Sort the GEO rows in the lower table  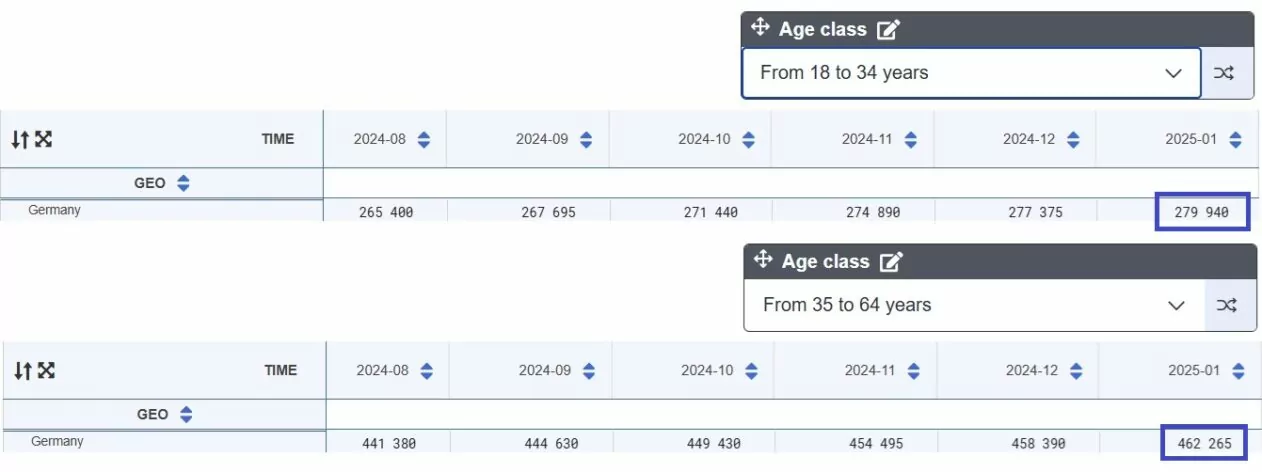coord(186,414)
